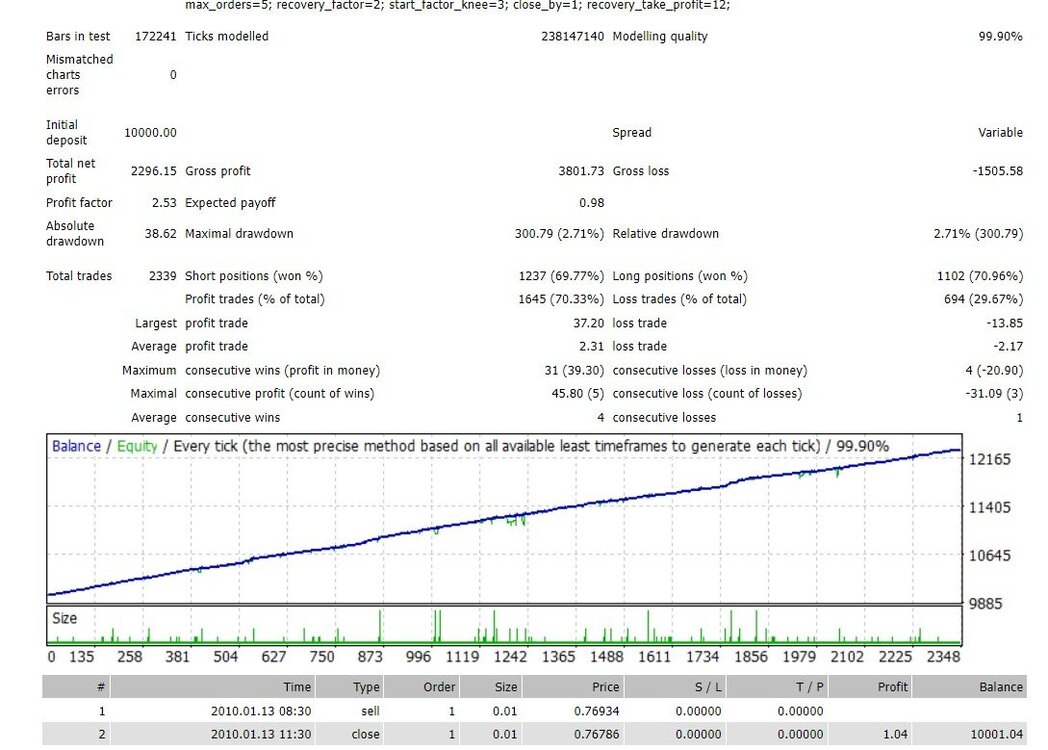Click x-axis tick label 135

(82, 657)
